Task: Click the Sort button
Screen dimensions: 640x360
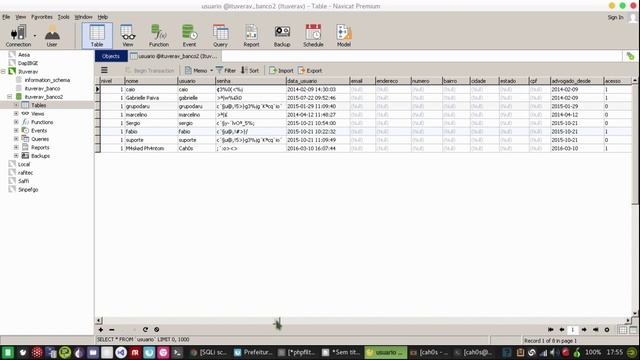Action: click(250, 70)
